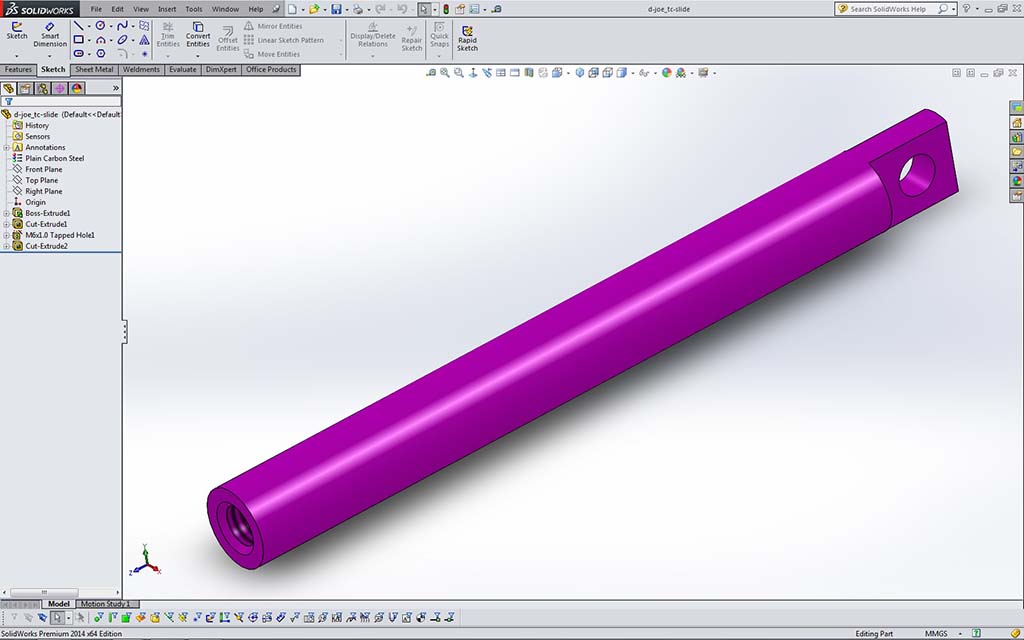The height and width of the screenshot is (640, 1024).
Task: Click the Save icon in the top toolbar
Action: (x=336, y=9)
